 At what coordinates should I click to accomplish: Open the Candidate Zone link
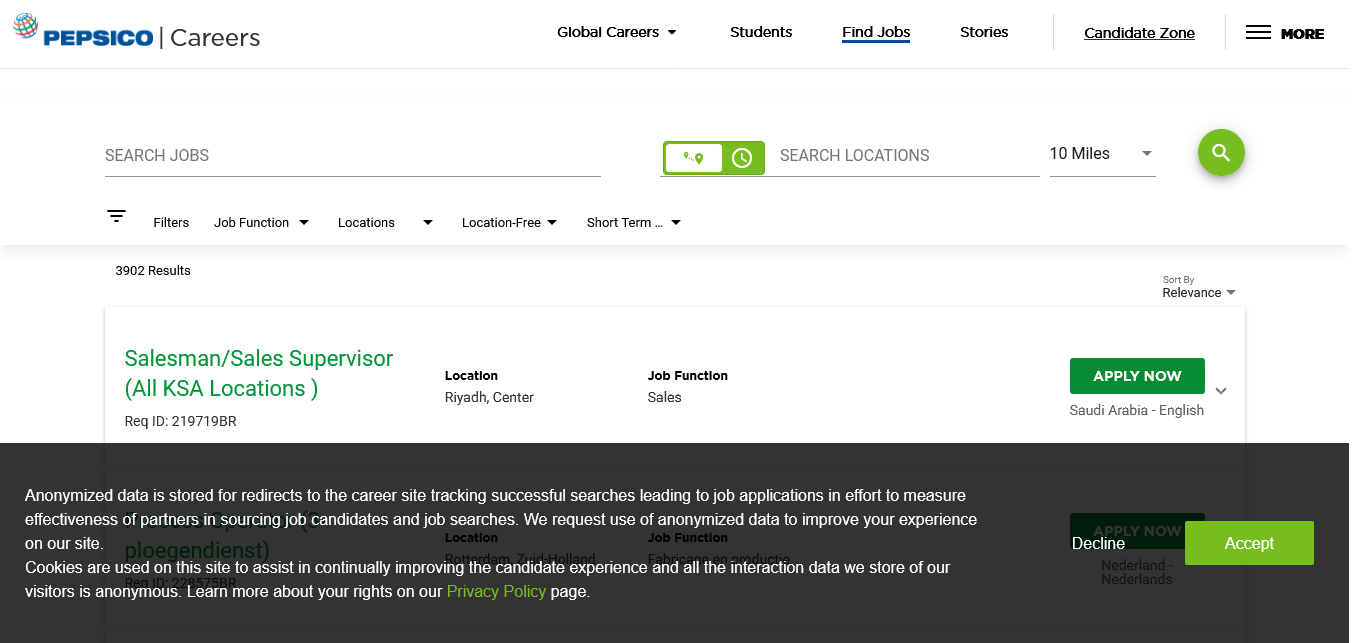1139,33
